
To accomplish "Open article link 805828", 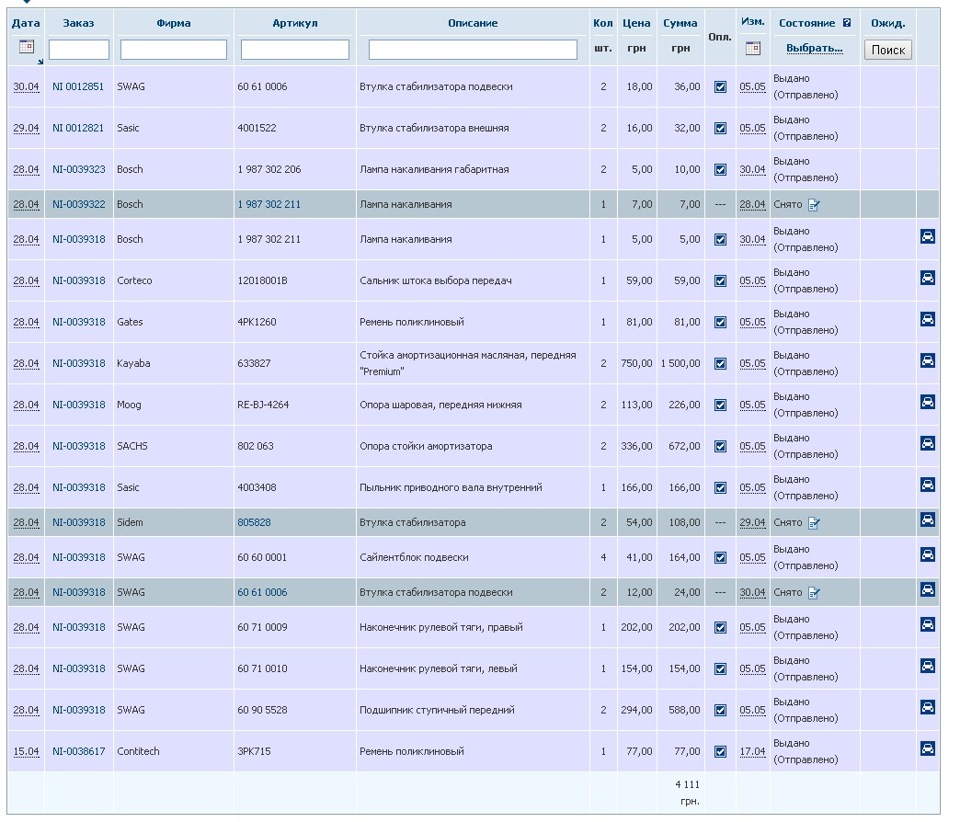I will [x=254, y=523].
